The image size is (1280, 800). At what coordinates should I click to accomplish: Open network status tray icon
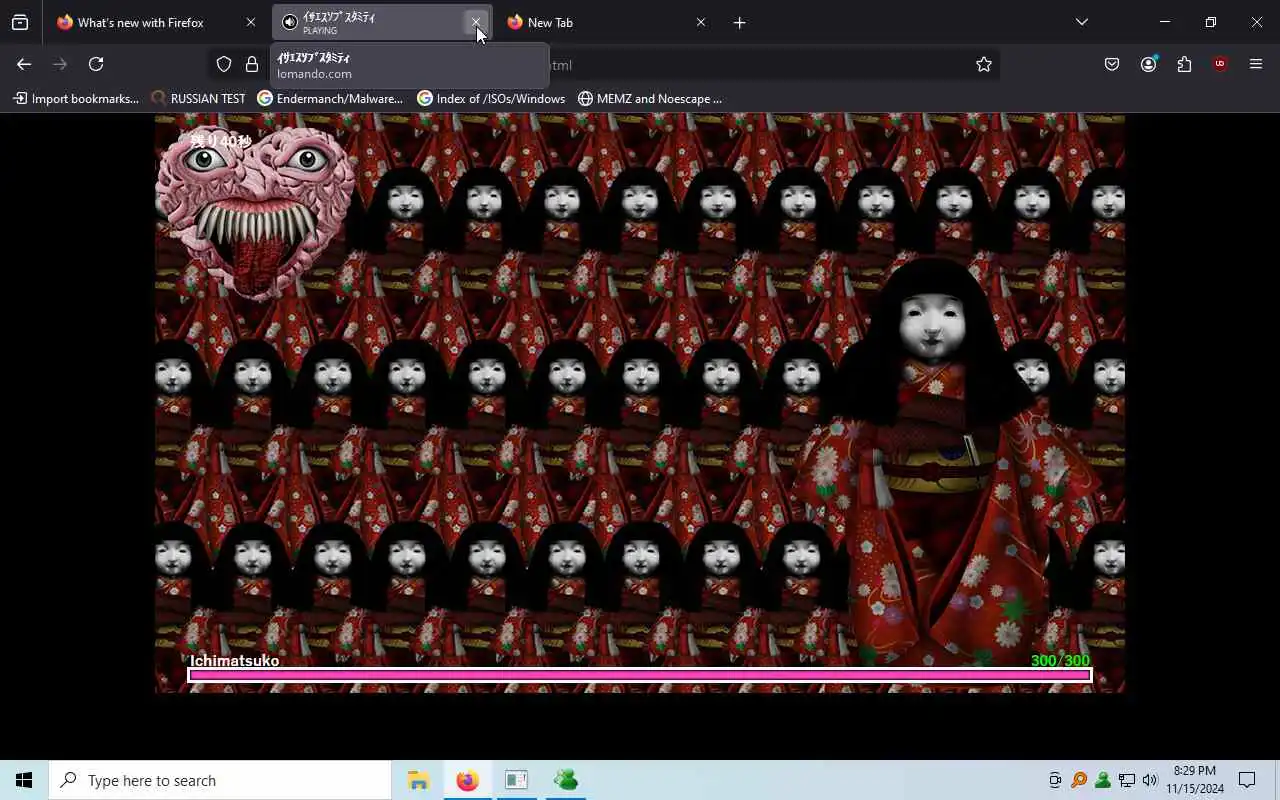click(1127, 780)
